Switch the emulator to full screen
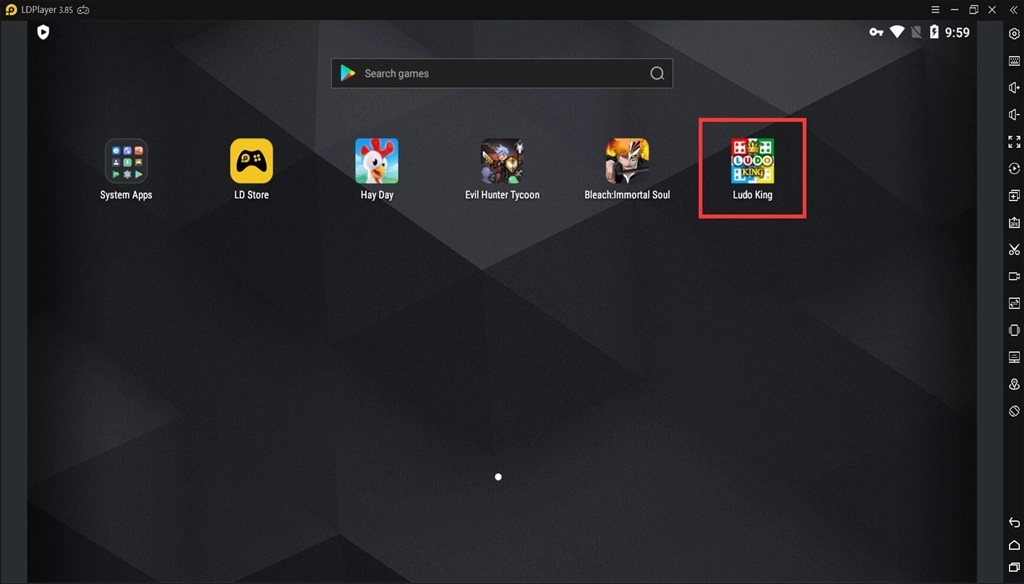Image resolution: width=1024 pixels, height=584 pixels. click(1014, 142)
